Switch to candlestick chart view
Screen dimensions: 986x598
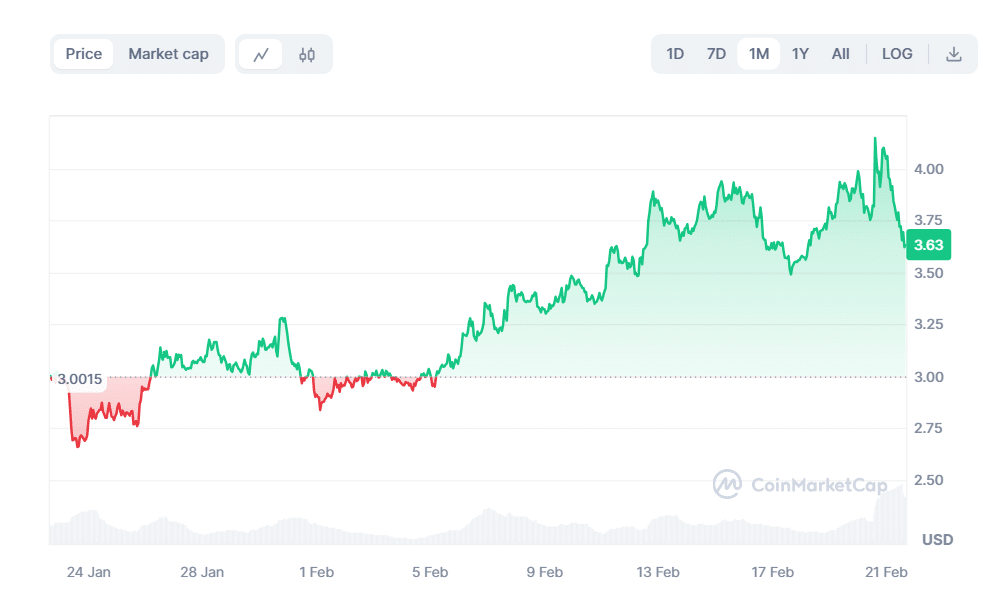(306, 54)
